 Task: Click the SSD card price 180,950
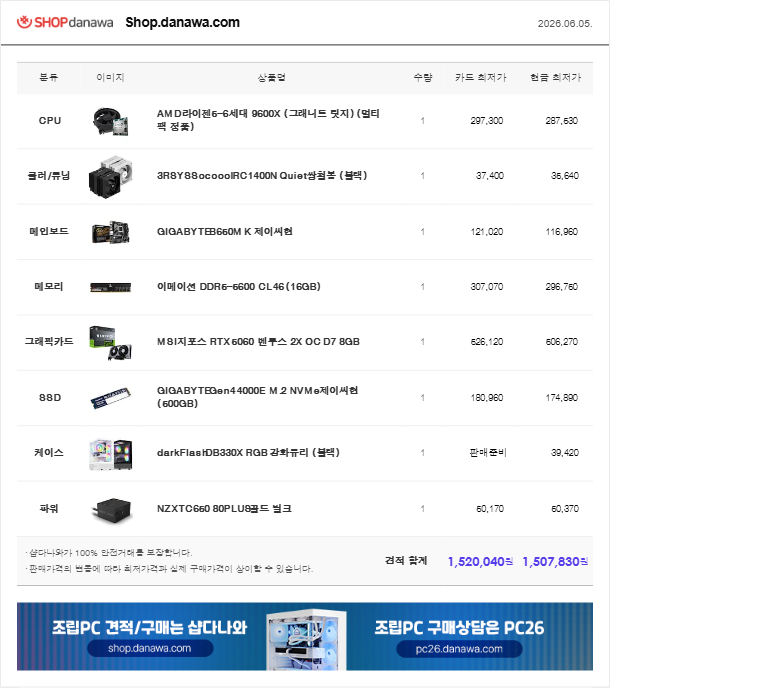[486, 397]
